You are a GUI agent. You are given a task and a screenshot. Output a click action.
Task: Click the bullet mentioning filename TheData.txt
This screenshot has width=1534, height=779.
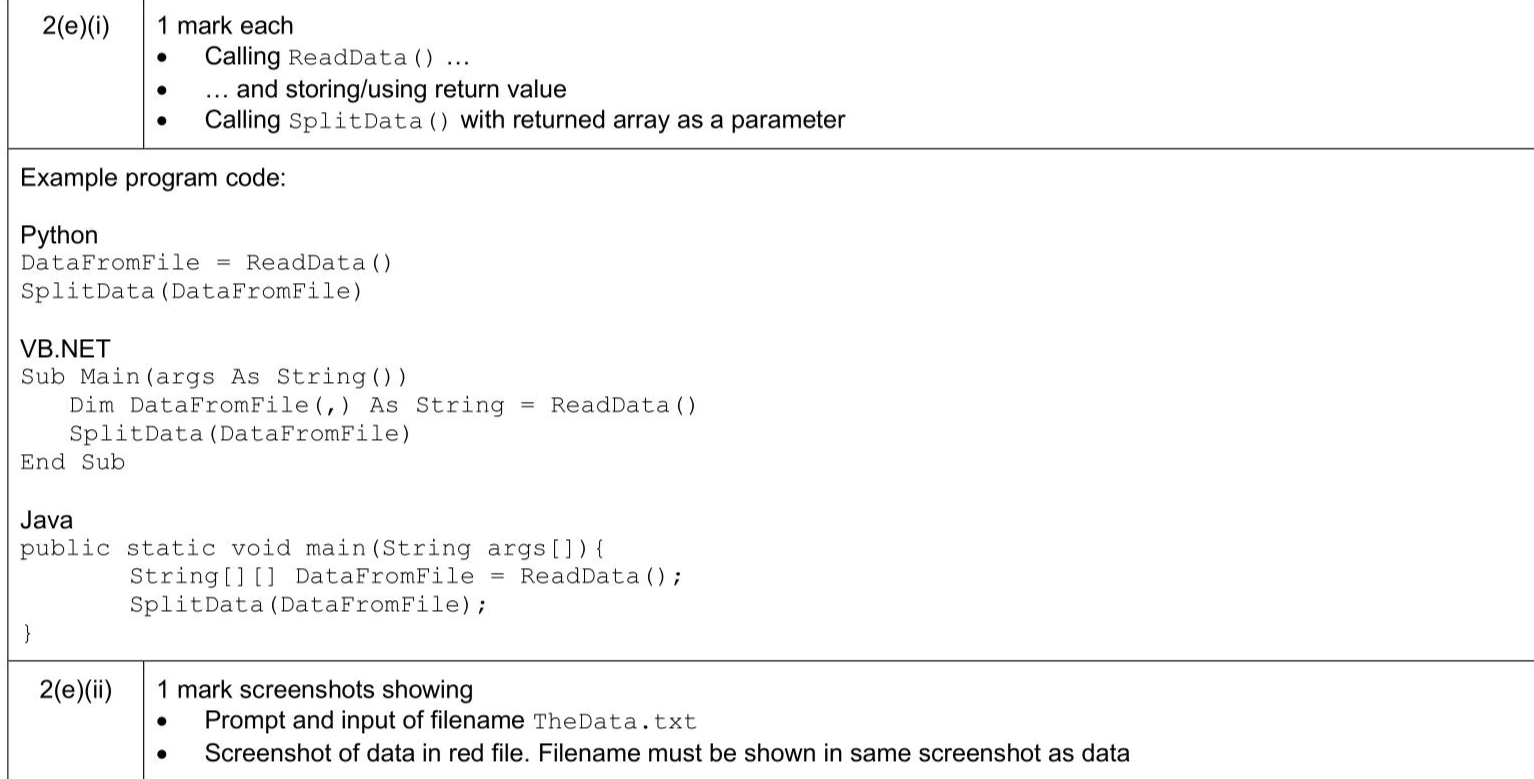(x=450, y=721)
